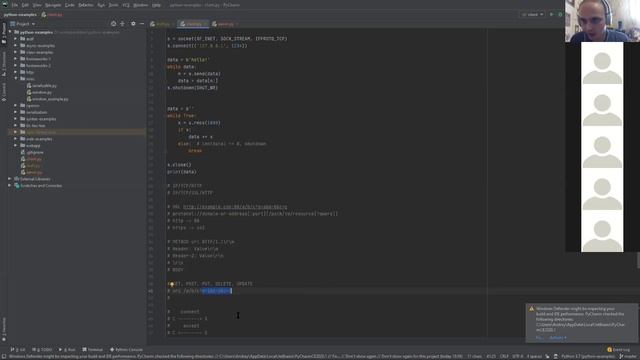The height and width of the screenshot is (360, 640).
Task: Open the Event Log
Action: pyautogui.click(x=618, y=350)
